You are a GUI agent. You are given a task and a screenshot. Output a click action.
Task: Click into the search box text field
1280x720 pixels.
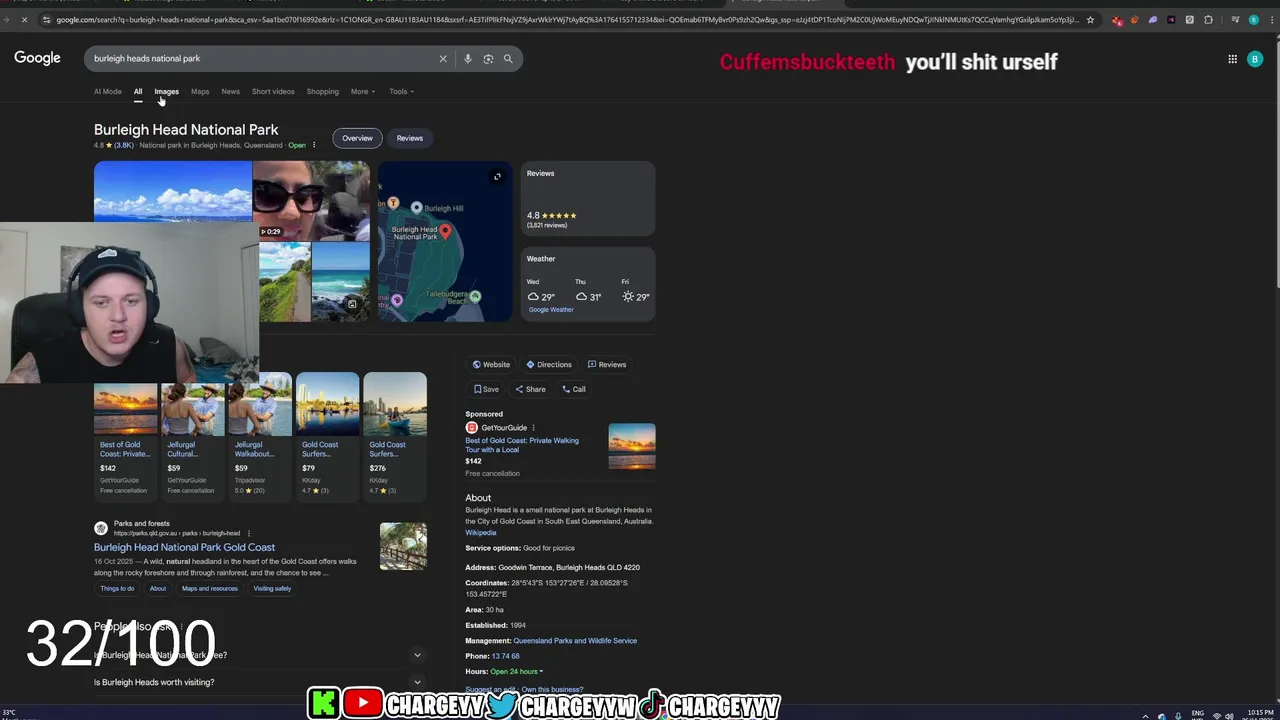pyautogui.click(x=260, y=59)
